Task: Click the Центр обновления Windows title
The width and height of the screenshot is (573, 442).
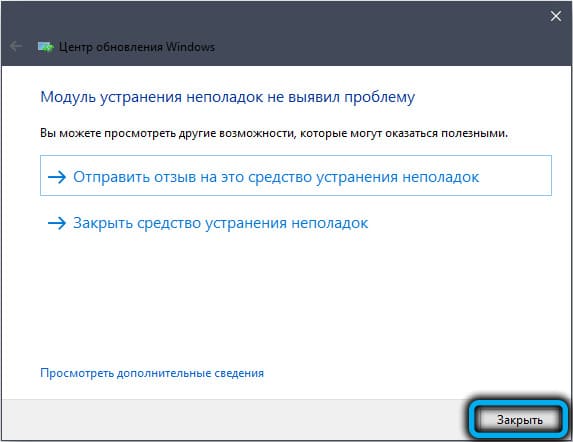Action: tap(137, 47)
